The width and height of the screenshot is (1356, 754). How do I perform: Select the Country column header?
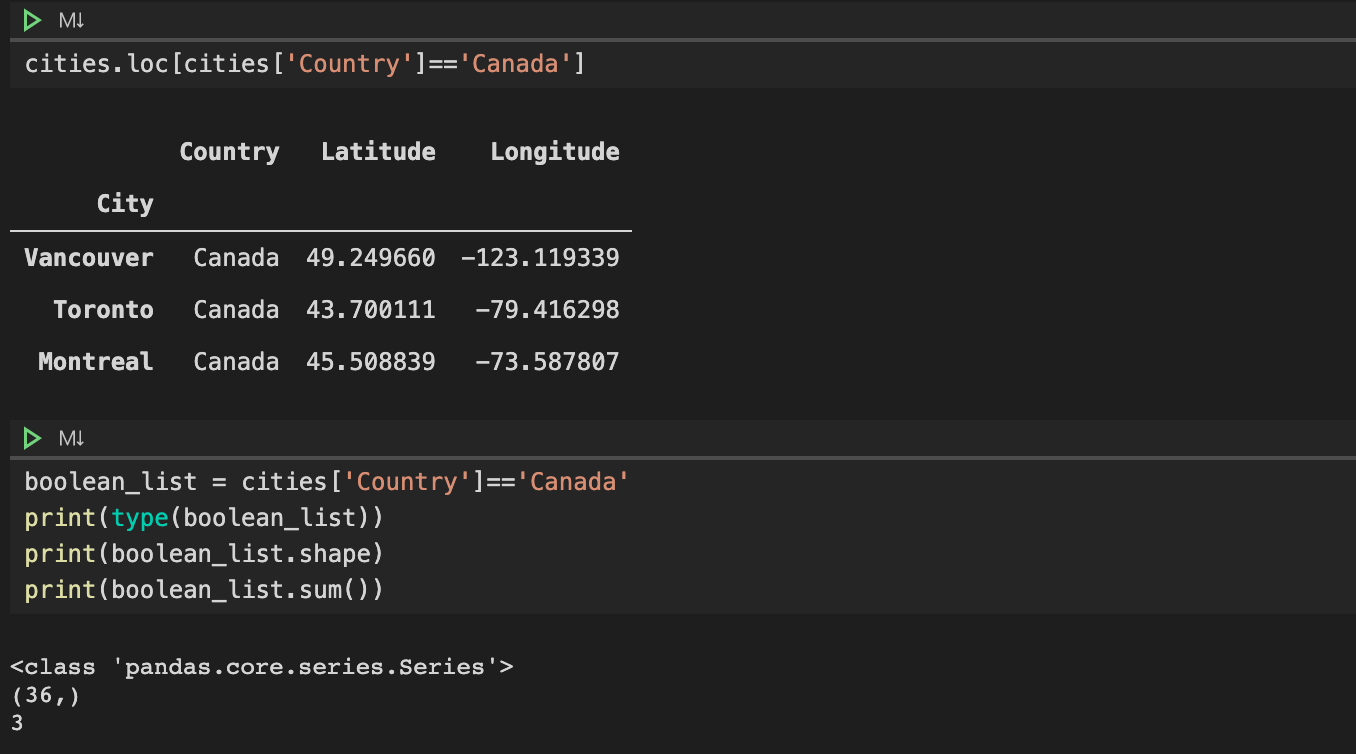click(x=229, y=152)
